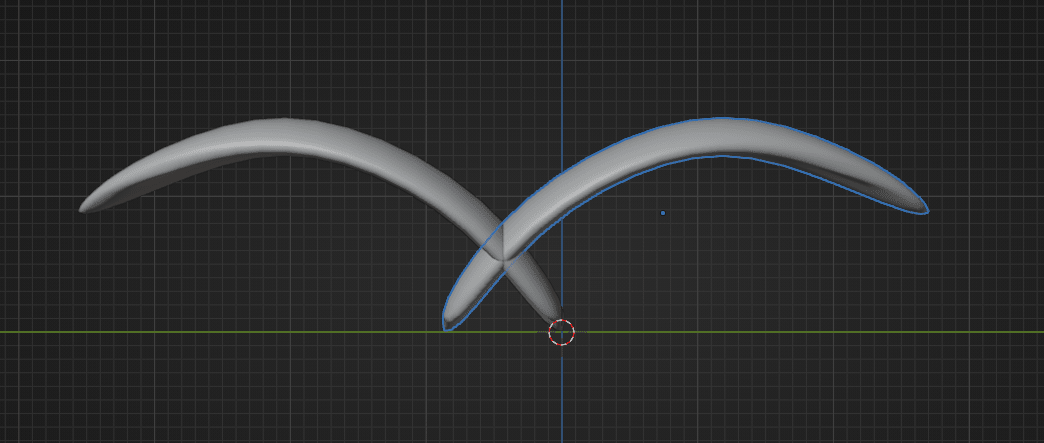Click the blue-outlined selected curved object
This screenshot has width=1044, height=443.
coord(720,138)
